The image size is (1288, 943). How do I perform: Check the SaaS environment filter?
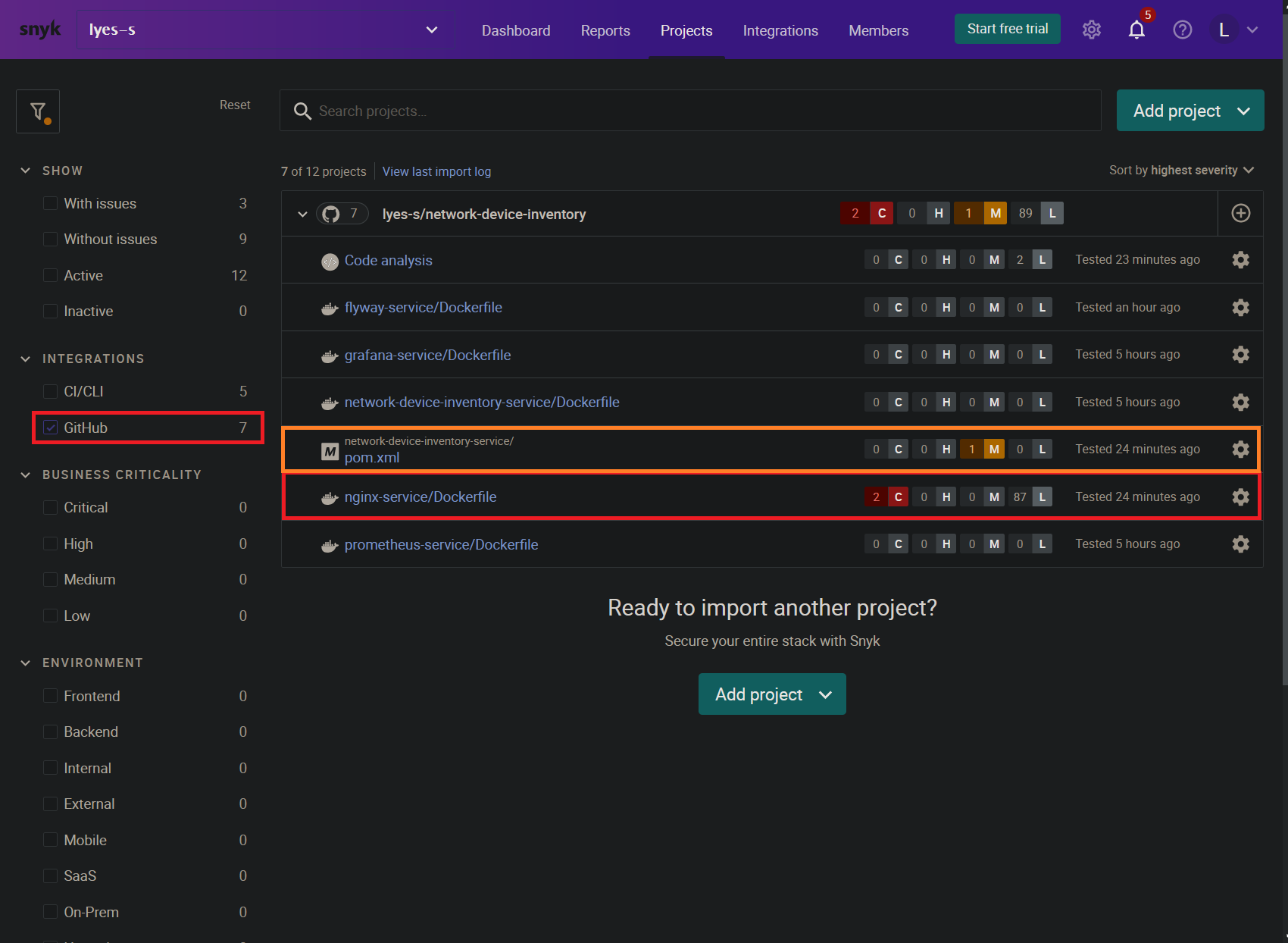pyautogui.click(x=51, y=876)
